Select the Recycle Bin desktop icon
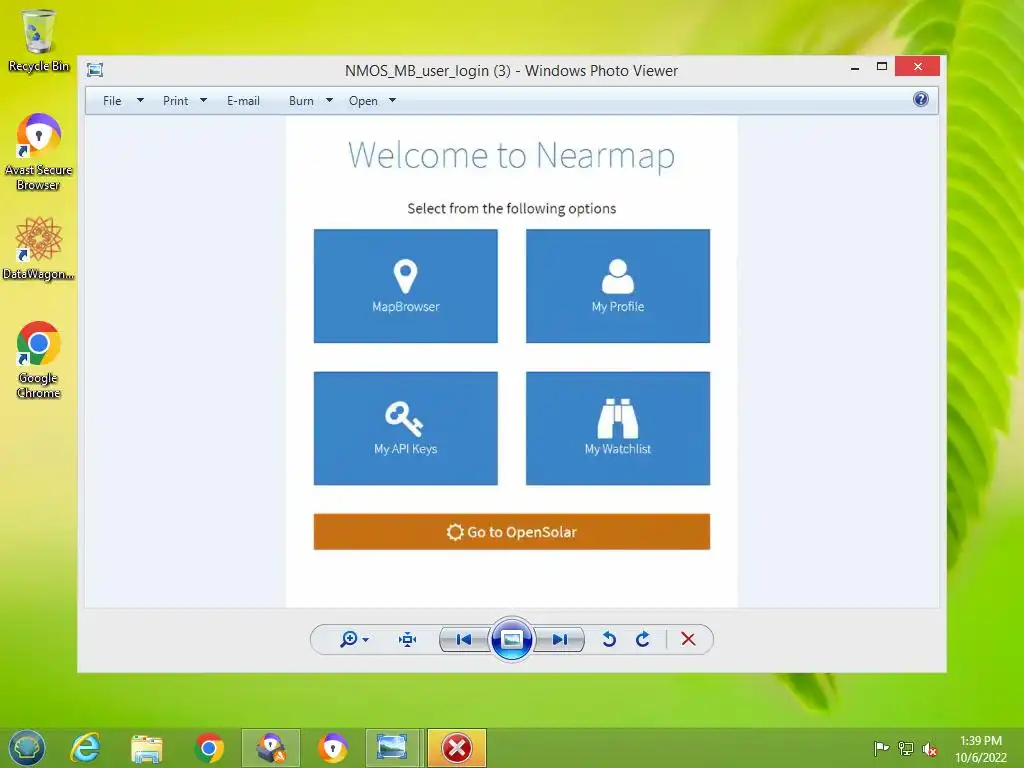This screenshot has height=768, width=1024. (39, 39)
